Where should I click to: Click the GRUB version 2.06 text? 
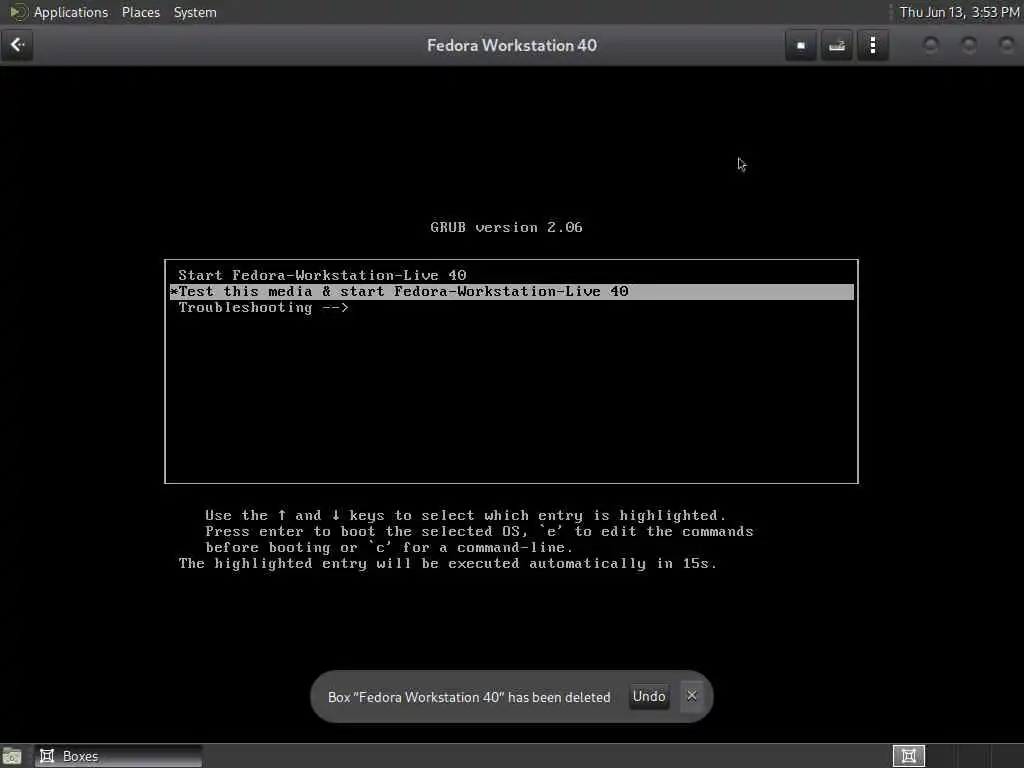click(x=506, y=227)
